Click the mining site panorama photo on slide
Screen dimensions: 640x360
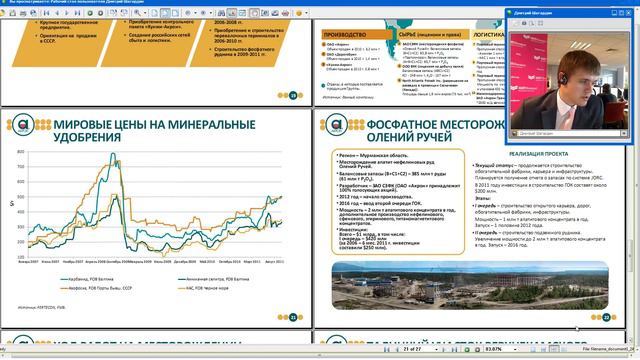[x=470, y=285]
